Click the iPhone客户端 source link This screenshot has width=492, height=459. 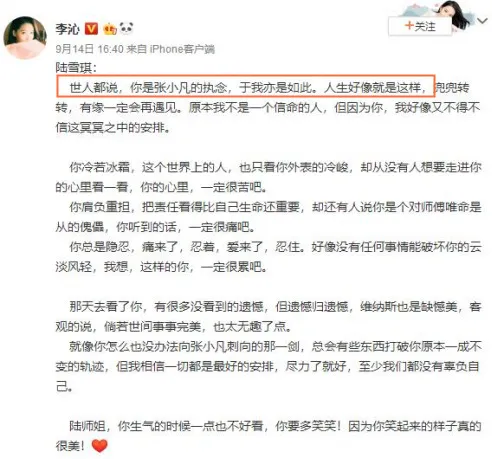click(x=182, y=49)
